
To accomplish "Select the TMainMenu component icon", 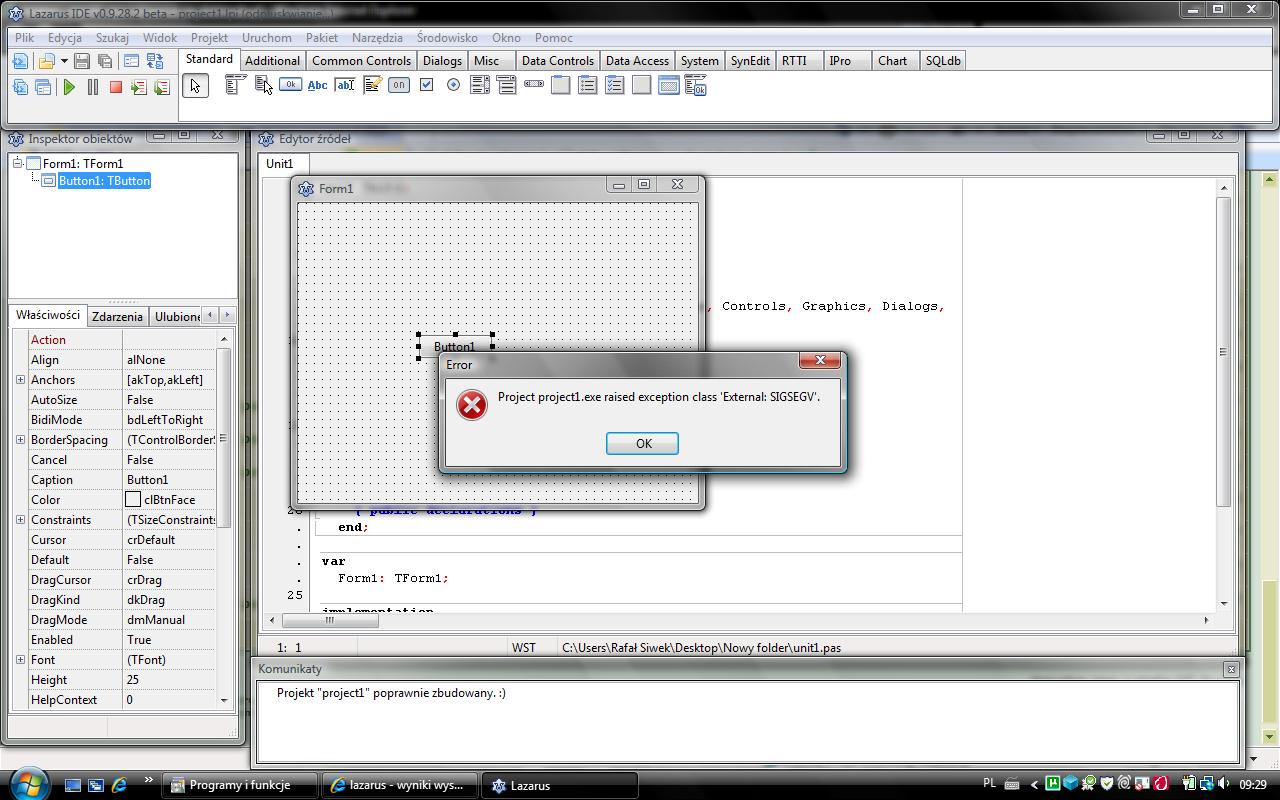I will click(x=235, y=85).
